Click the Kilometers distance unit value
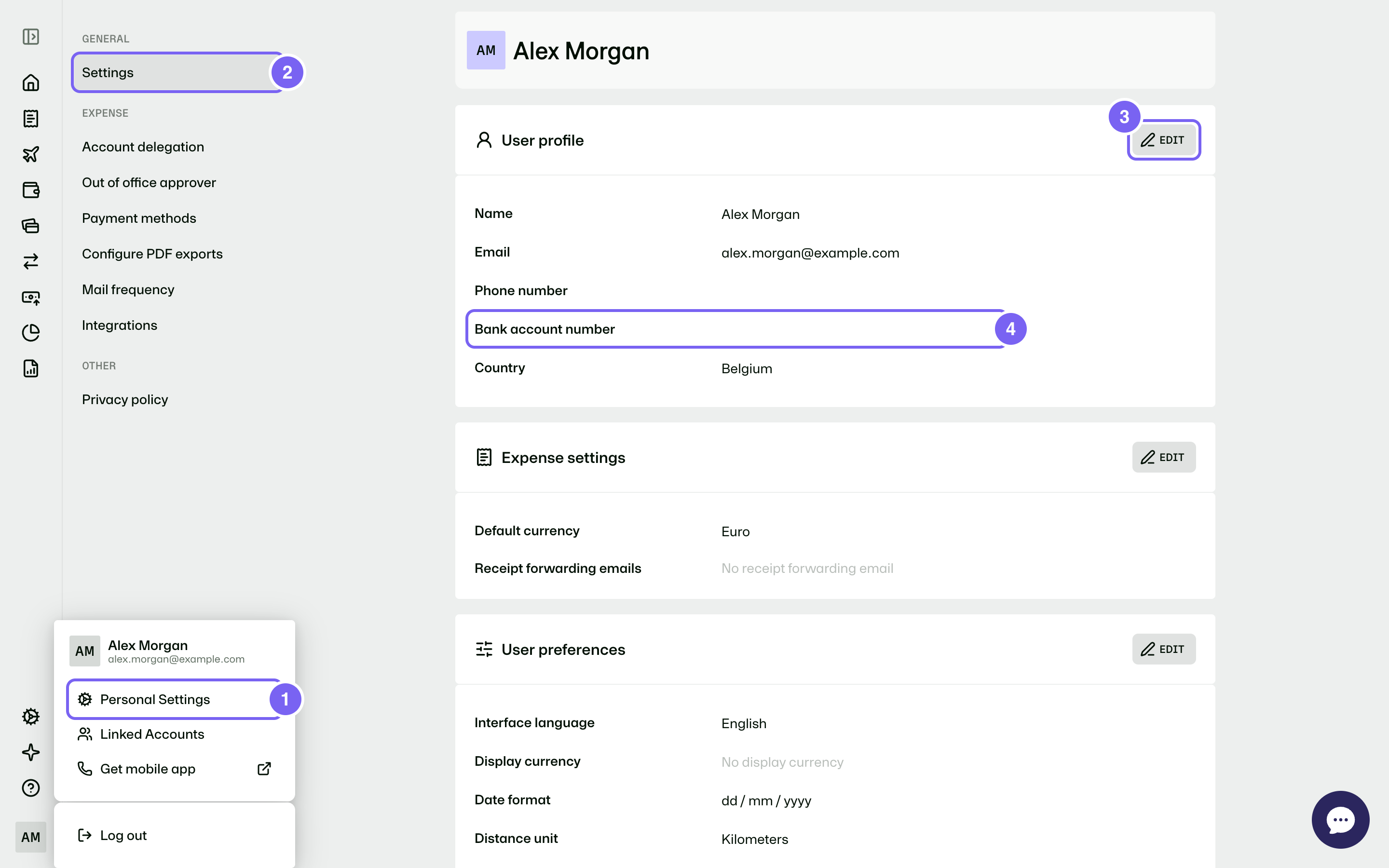 pos(754,839)
